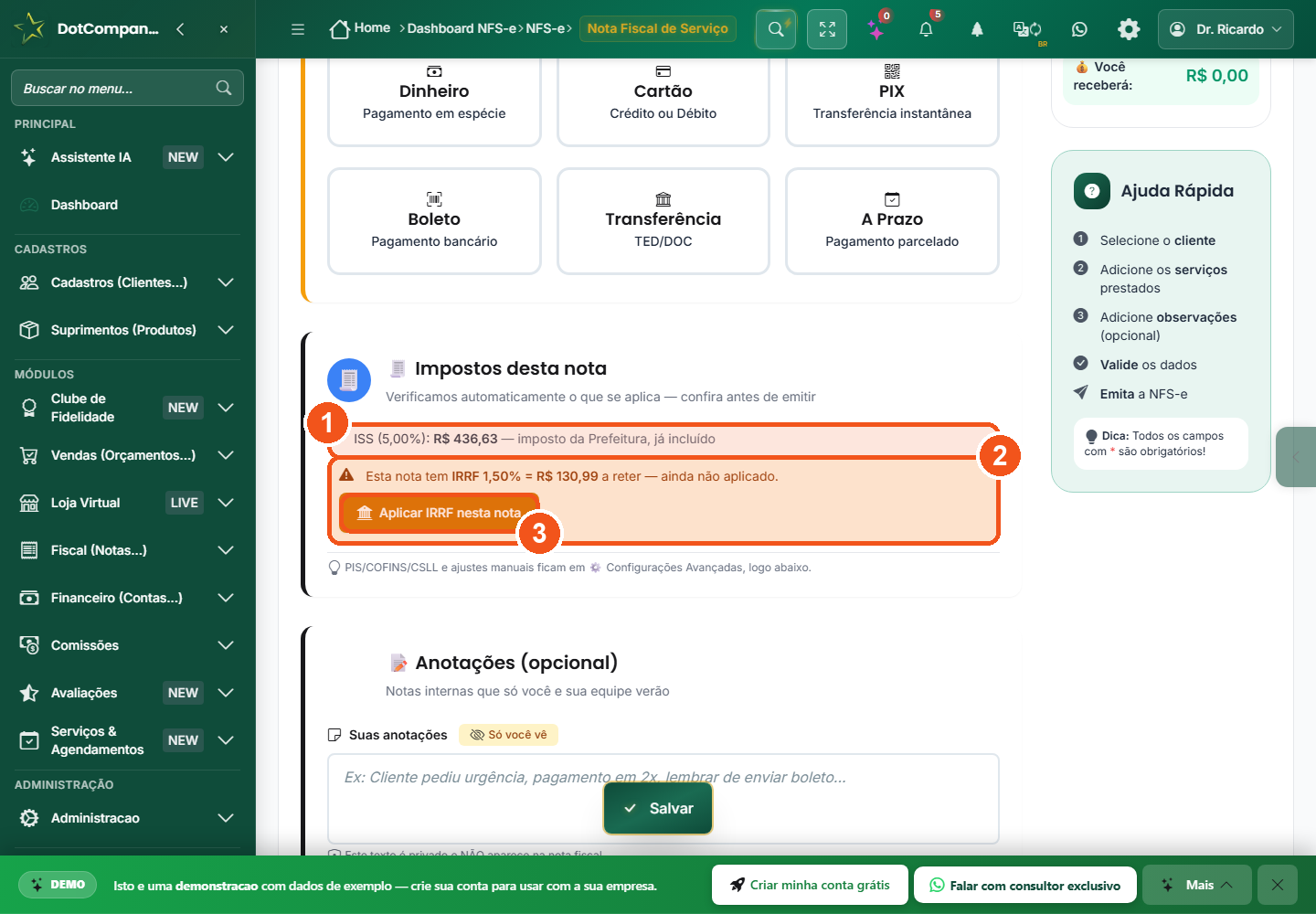Click the question mark Ajuda Rápida icon
1316x914 pixels.
(1091, 191)
